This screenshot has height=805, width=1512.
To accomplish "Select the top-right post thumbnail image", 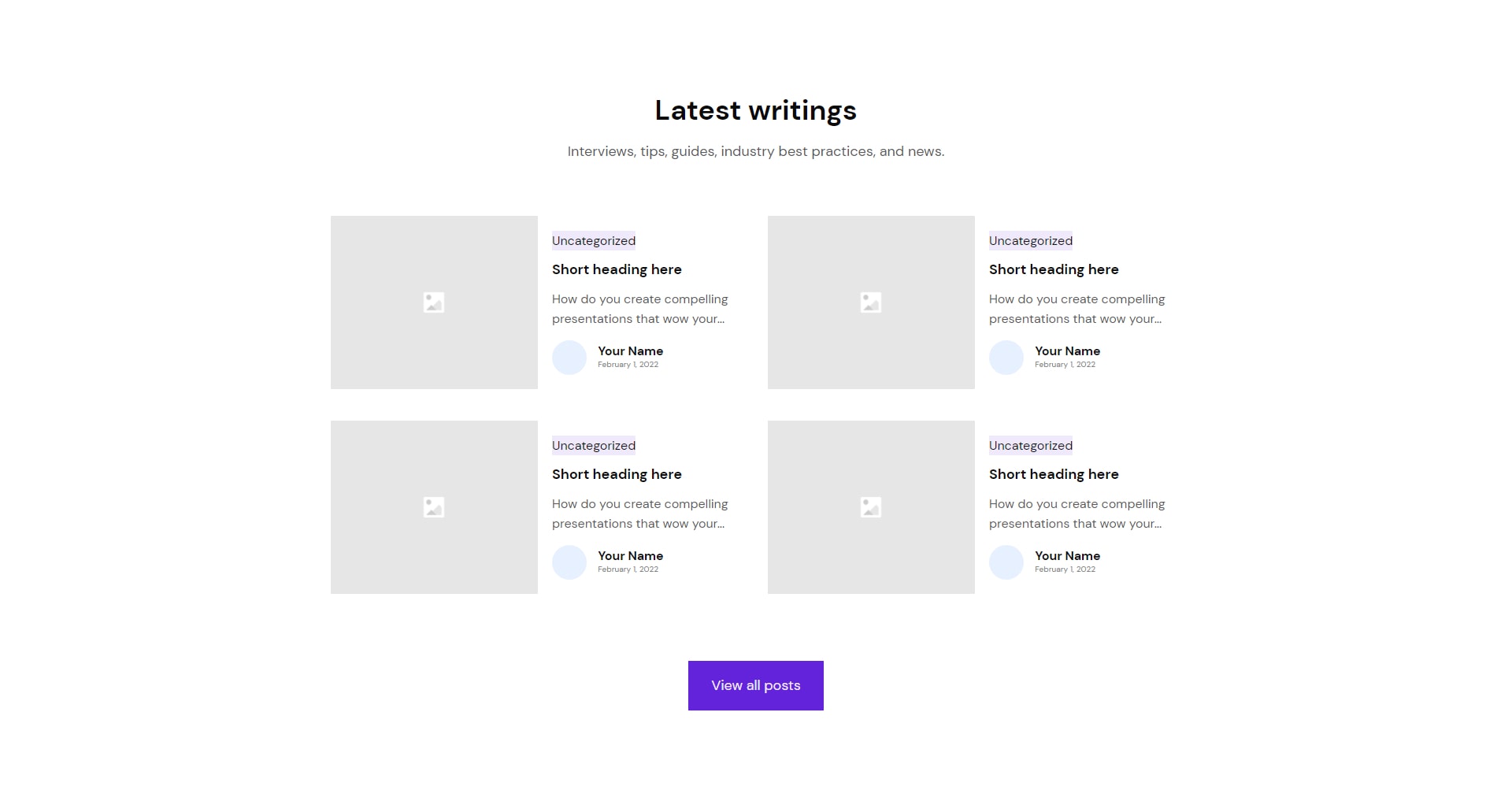I will [x=871, y=302].
